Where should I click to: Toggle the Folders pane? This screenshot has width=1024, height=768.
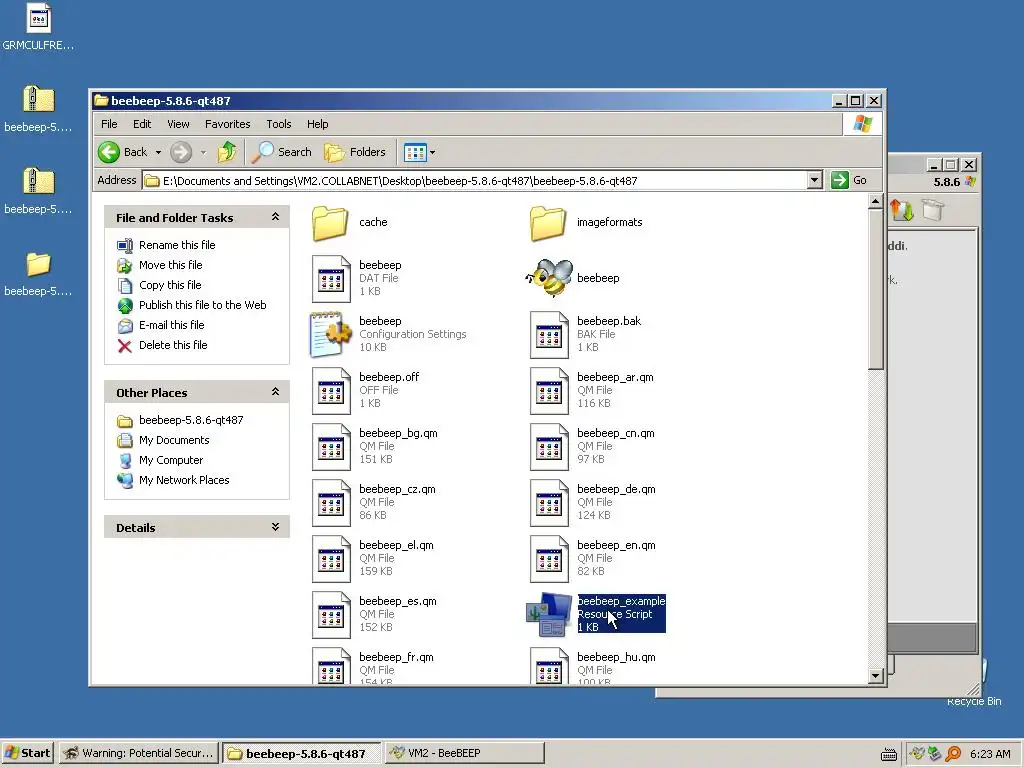(x=355, y=152)
